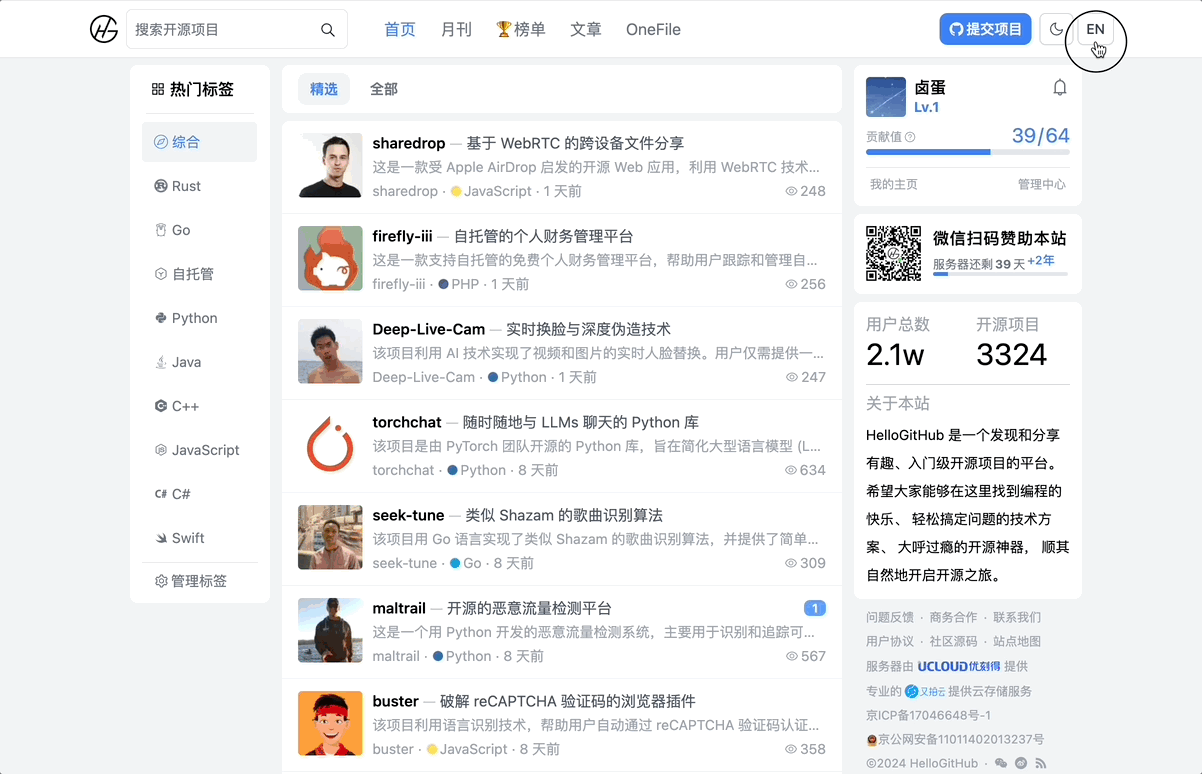Click the contribution progress bar
Viewport: 1202px width, 774px height.
pyautogui.click(x=968, y=152)
